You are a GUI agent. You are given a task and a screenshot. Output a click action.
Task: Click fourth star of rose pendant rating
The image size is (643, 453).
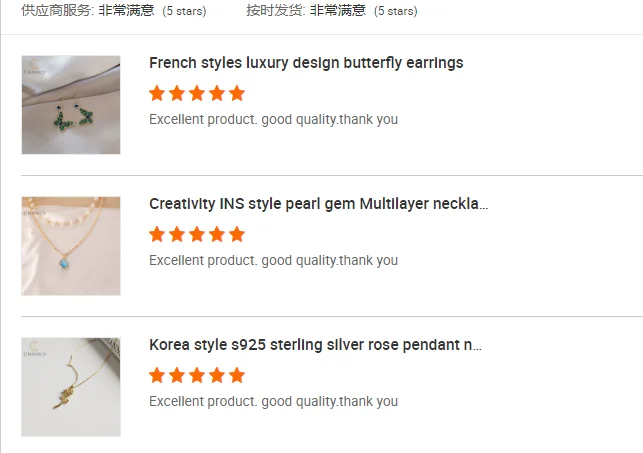[217, 376]
